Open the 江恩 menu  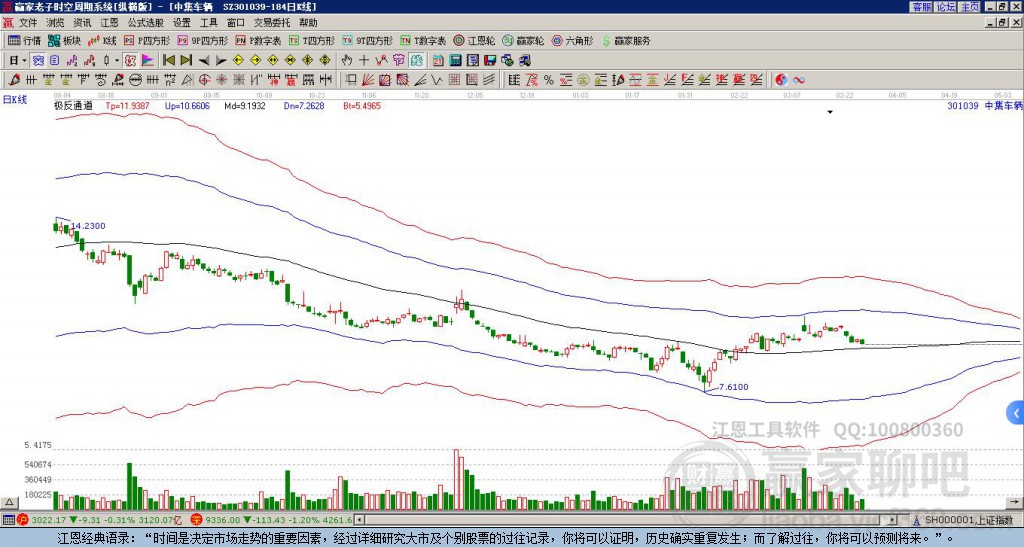(x=109, y=23)
